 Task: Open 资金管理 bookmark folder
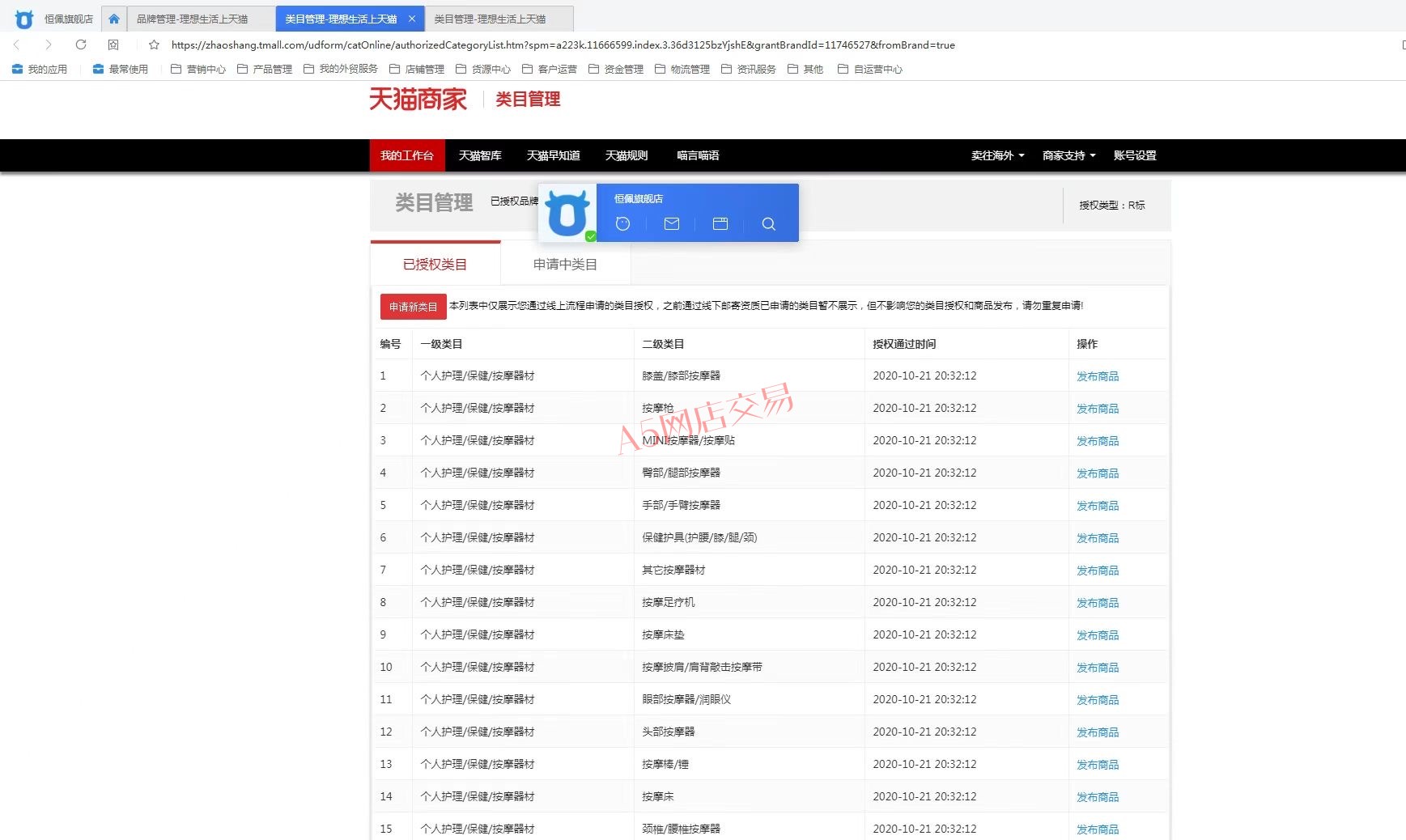click(616, 70)
